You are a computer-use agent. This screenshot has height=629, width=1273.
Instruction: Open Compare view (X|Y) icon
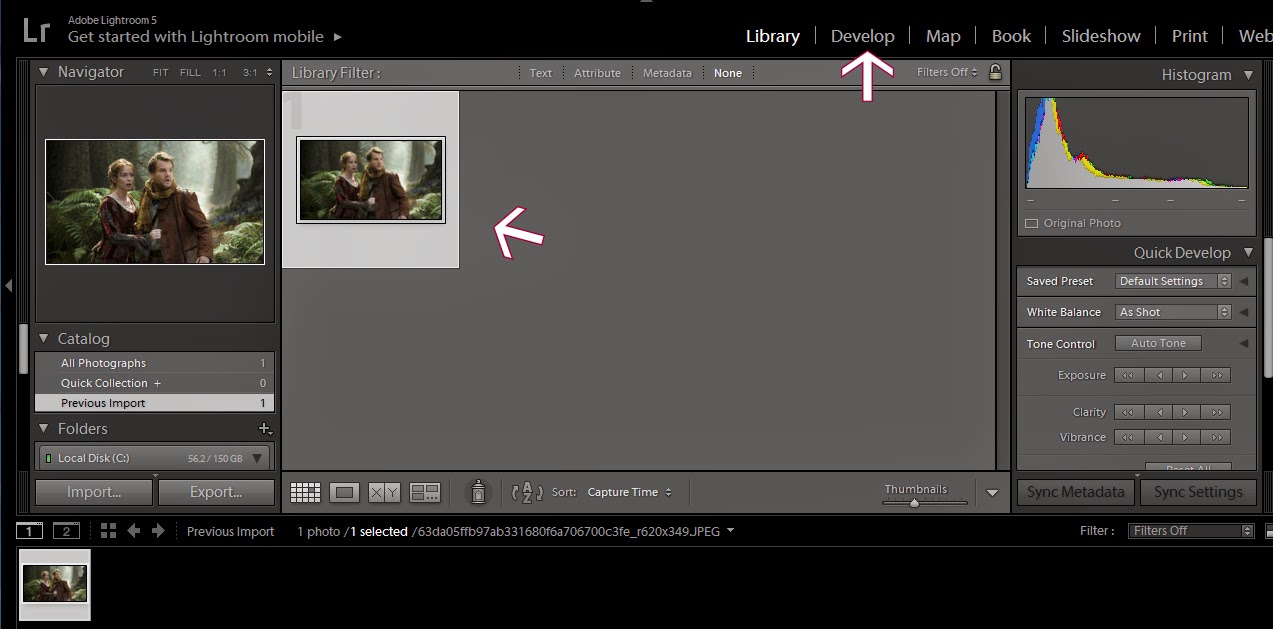point(384,492)
